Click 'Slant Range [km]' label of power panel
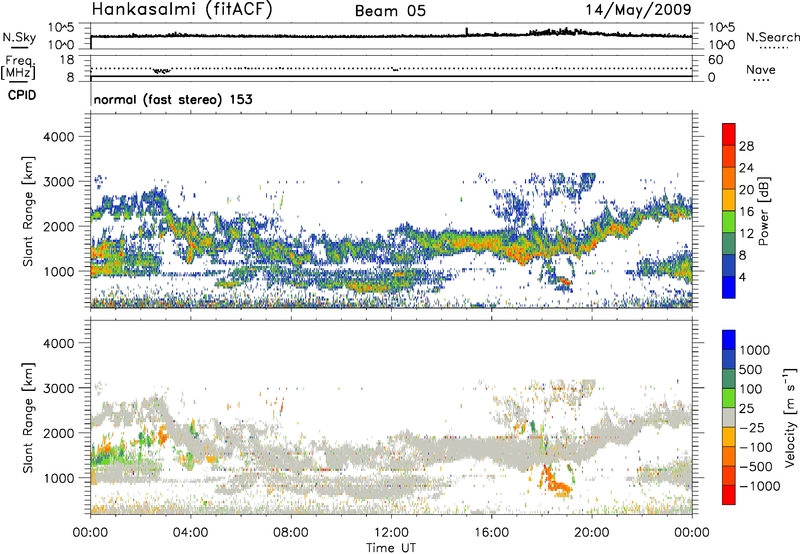Image resolution: width=800 pixels, height=554 pixels. point(28,211)
